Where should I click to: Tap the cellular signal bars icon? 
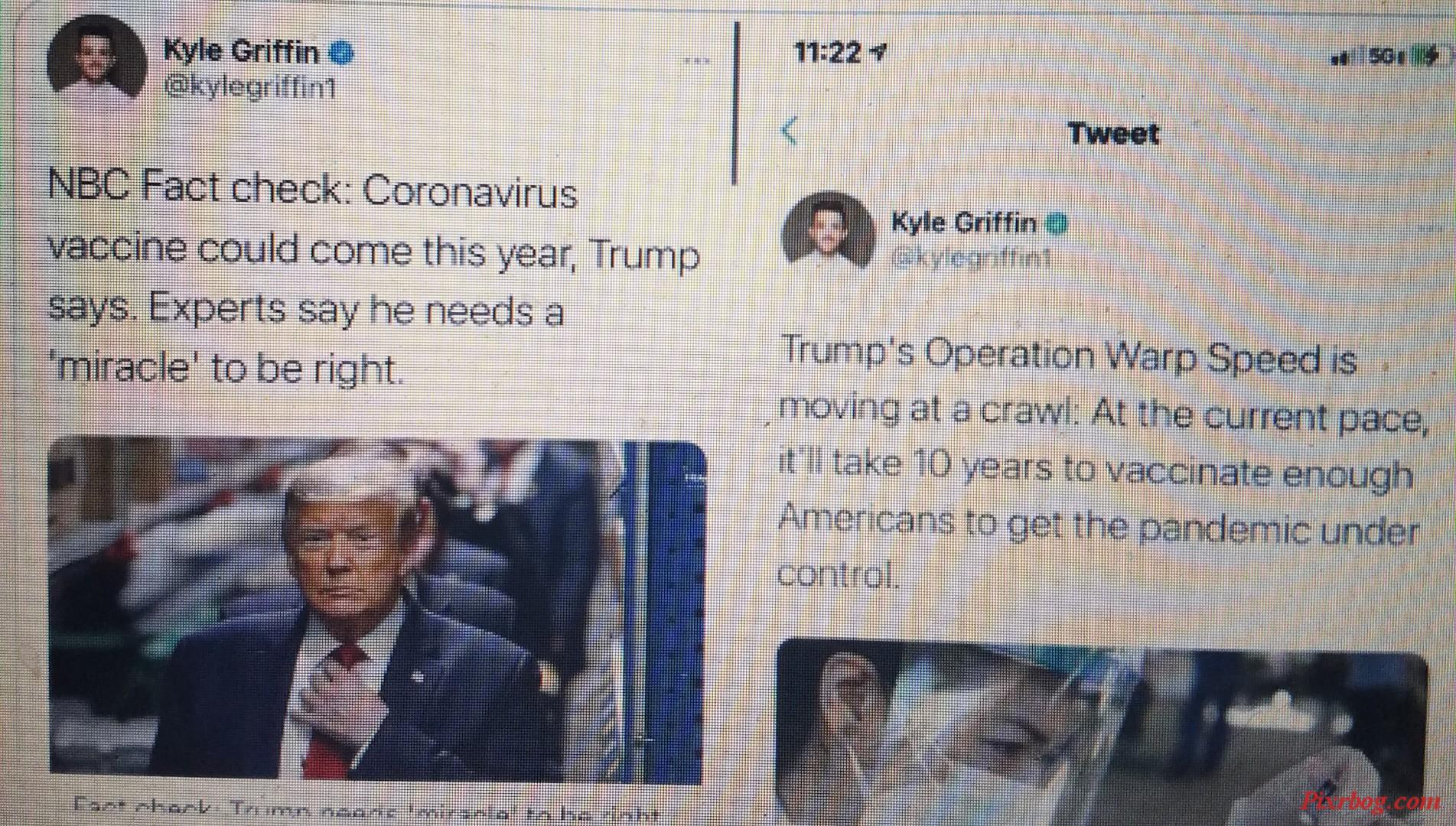[x=1347, y=57]
